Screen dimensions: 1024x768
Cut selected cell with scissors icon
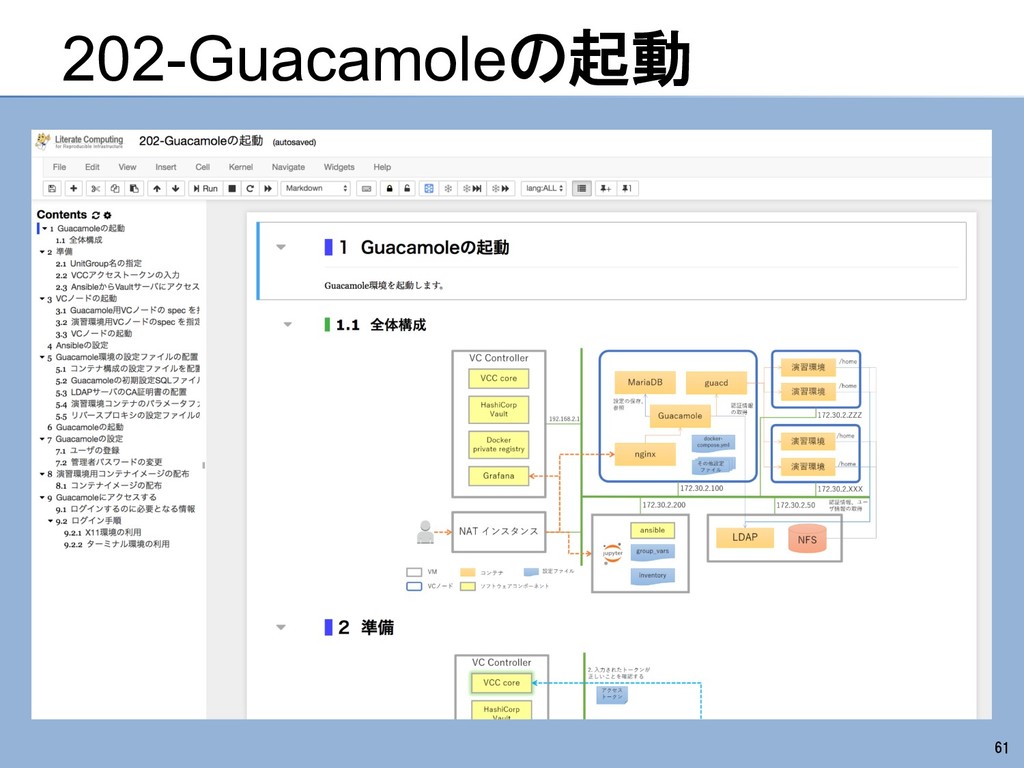click(95, 189)
